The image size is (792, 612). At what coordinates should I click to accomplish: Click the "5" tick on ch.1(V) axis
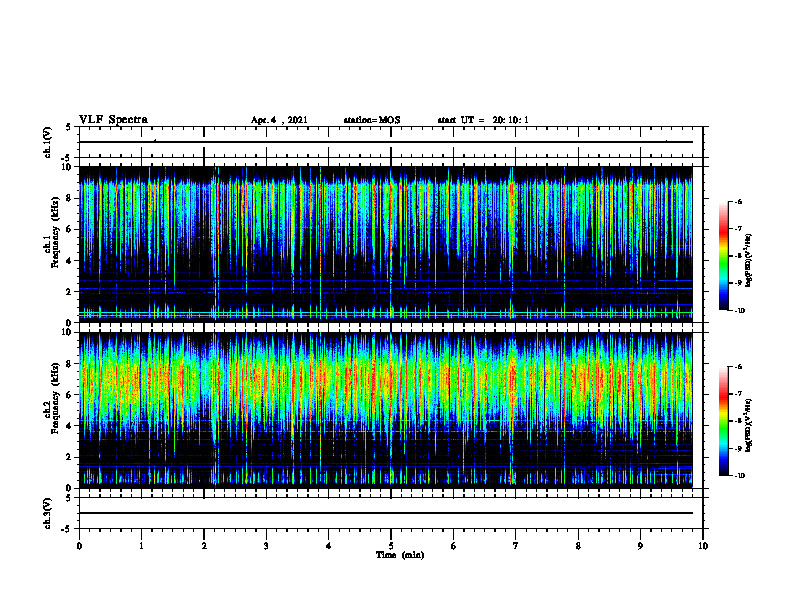(x=70, y=127)
